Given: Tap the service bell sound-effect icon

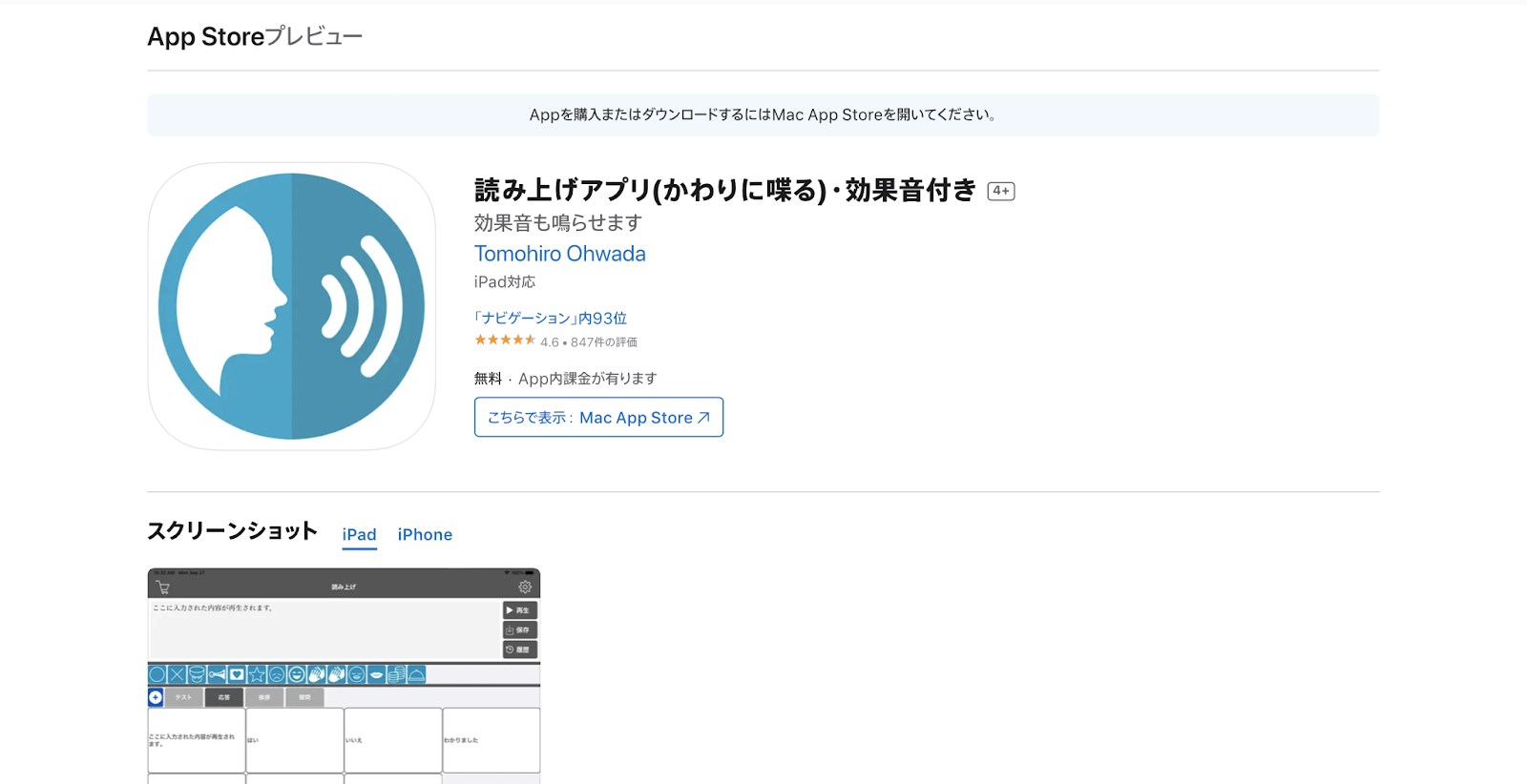Looking at the screenshot, I should click(x=416, y=674).
